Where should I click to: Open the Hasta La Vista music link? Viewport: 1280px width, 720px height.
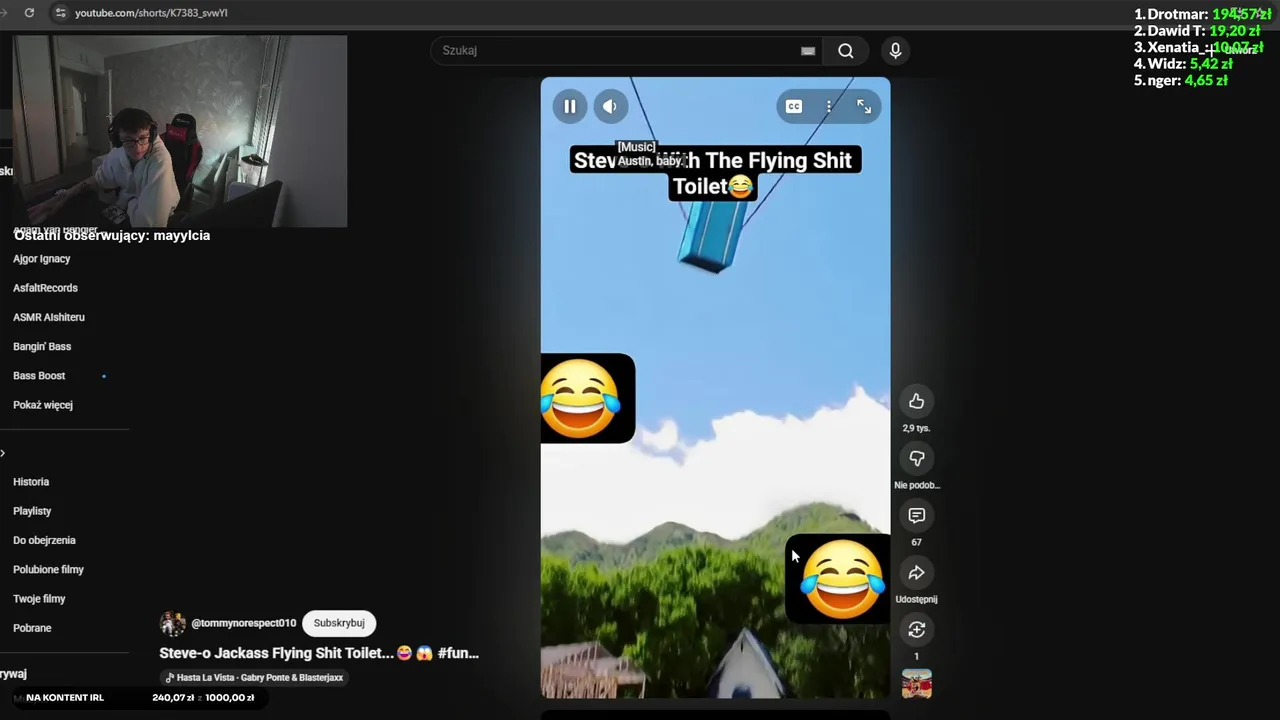[x=254, y=677]
